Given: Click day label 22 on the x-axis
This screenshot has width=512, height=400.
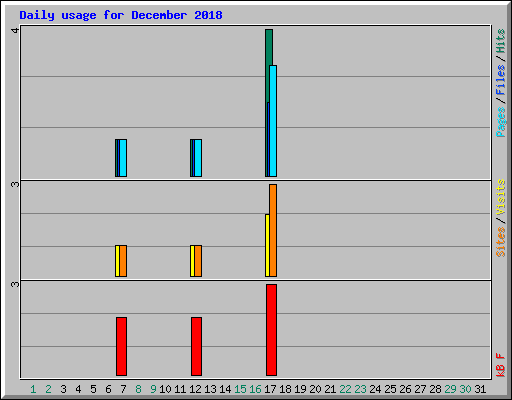Looking at the screenshot, I should pyautogui.click(x=345, y=389).
